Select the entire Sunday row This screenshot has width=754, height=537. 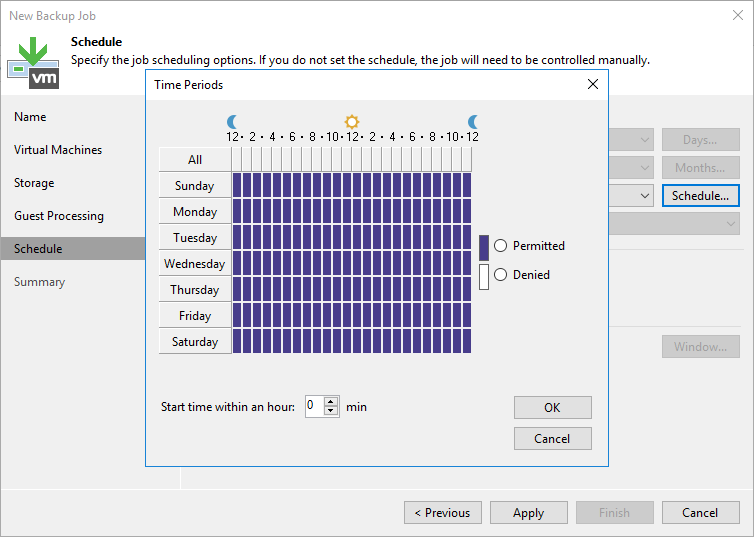[195, 186]
